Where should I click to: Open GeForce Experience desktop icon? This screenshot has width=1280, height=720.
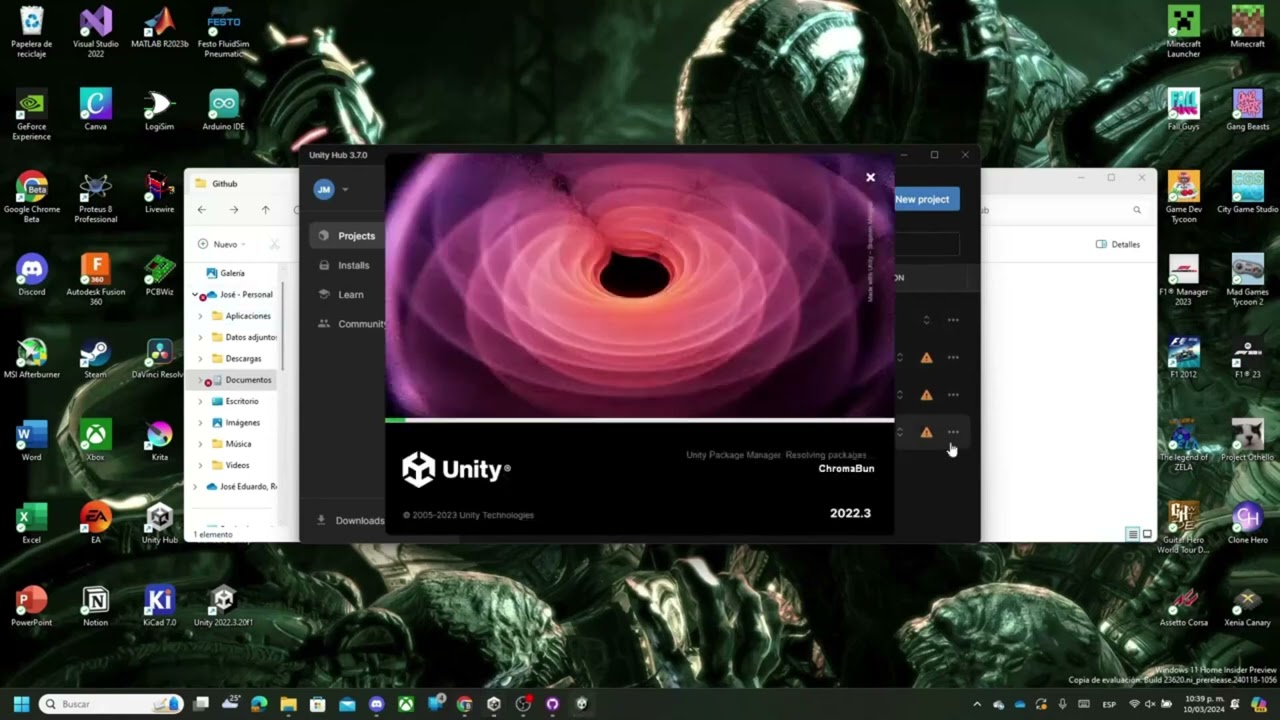31,115
